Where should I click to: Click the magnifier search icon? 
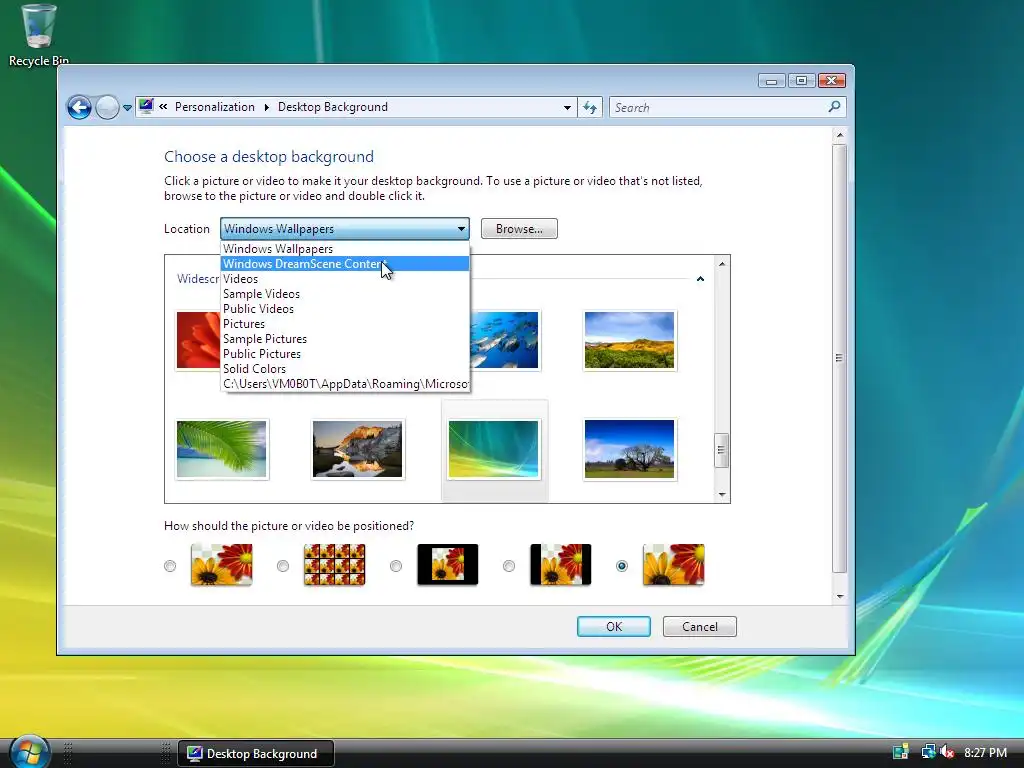[x=834, y=106]
